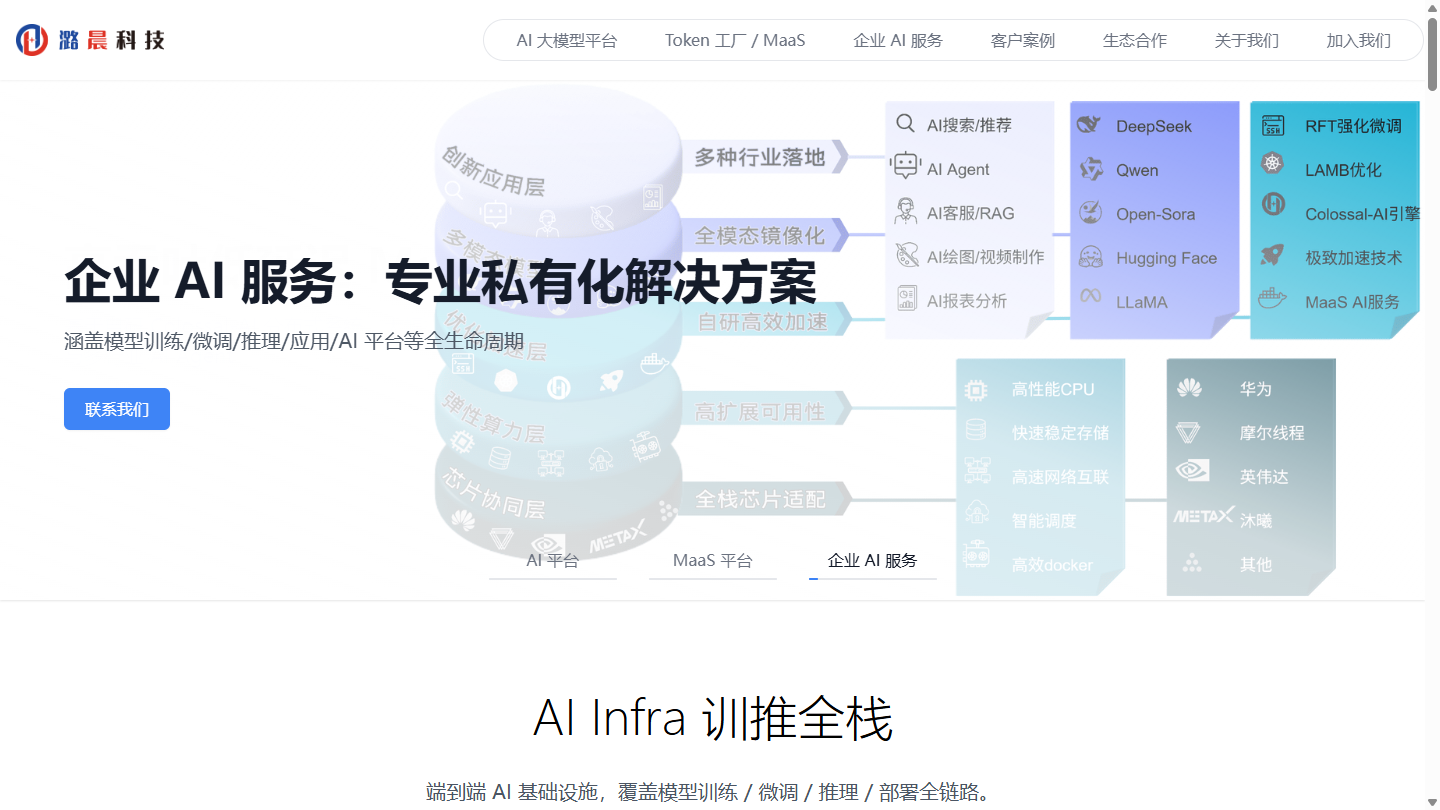Click the 智能调度 text

(1044, 521)
